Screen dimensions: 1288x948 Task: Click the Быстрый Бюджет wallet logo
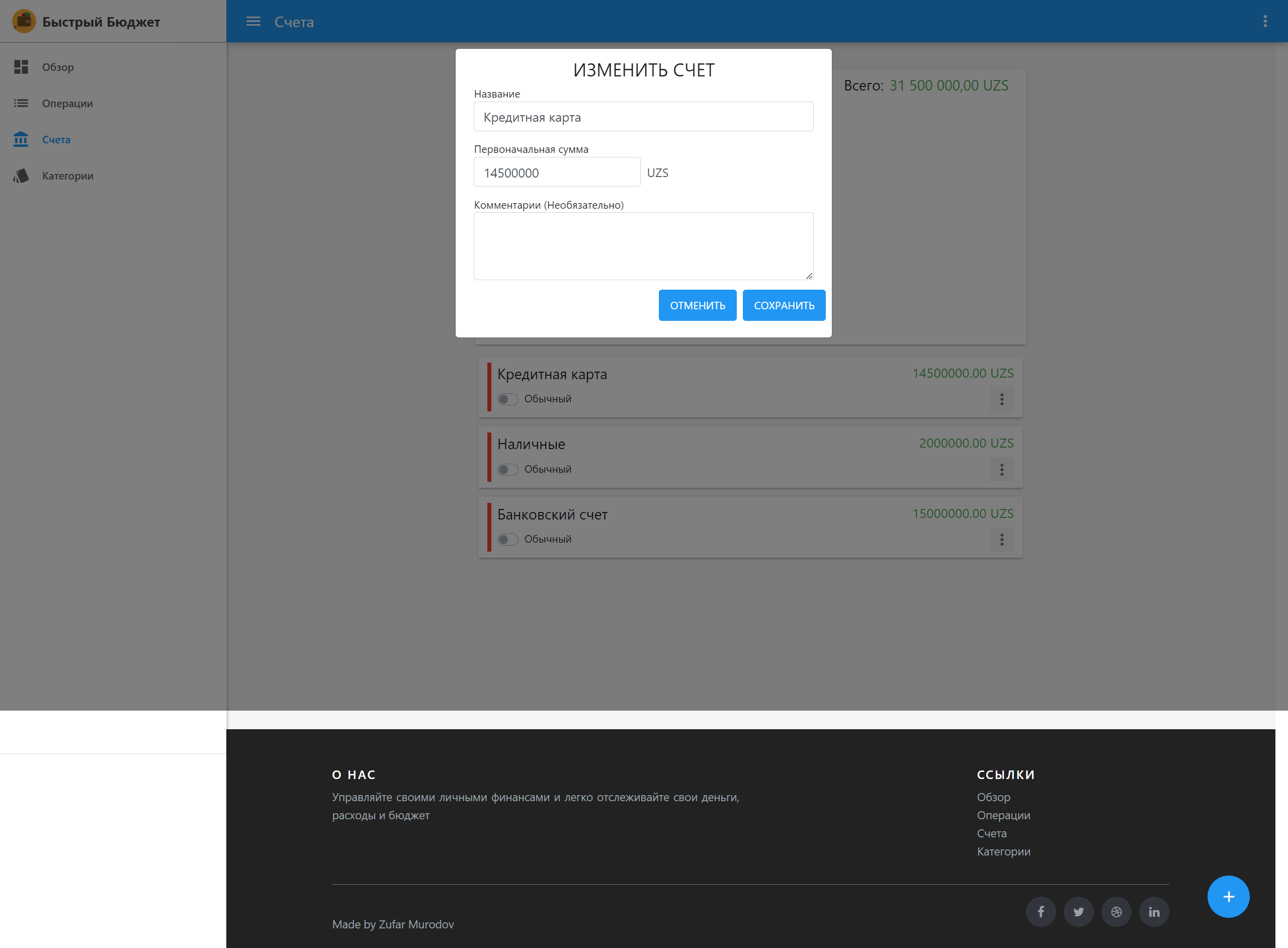click(x=24, y=21)
